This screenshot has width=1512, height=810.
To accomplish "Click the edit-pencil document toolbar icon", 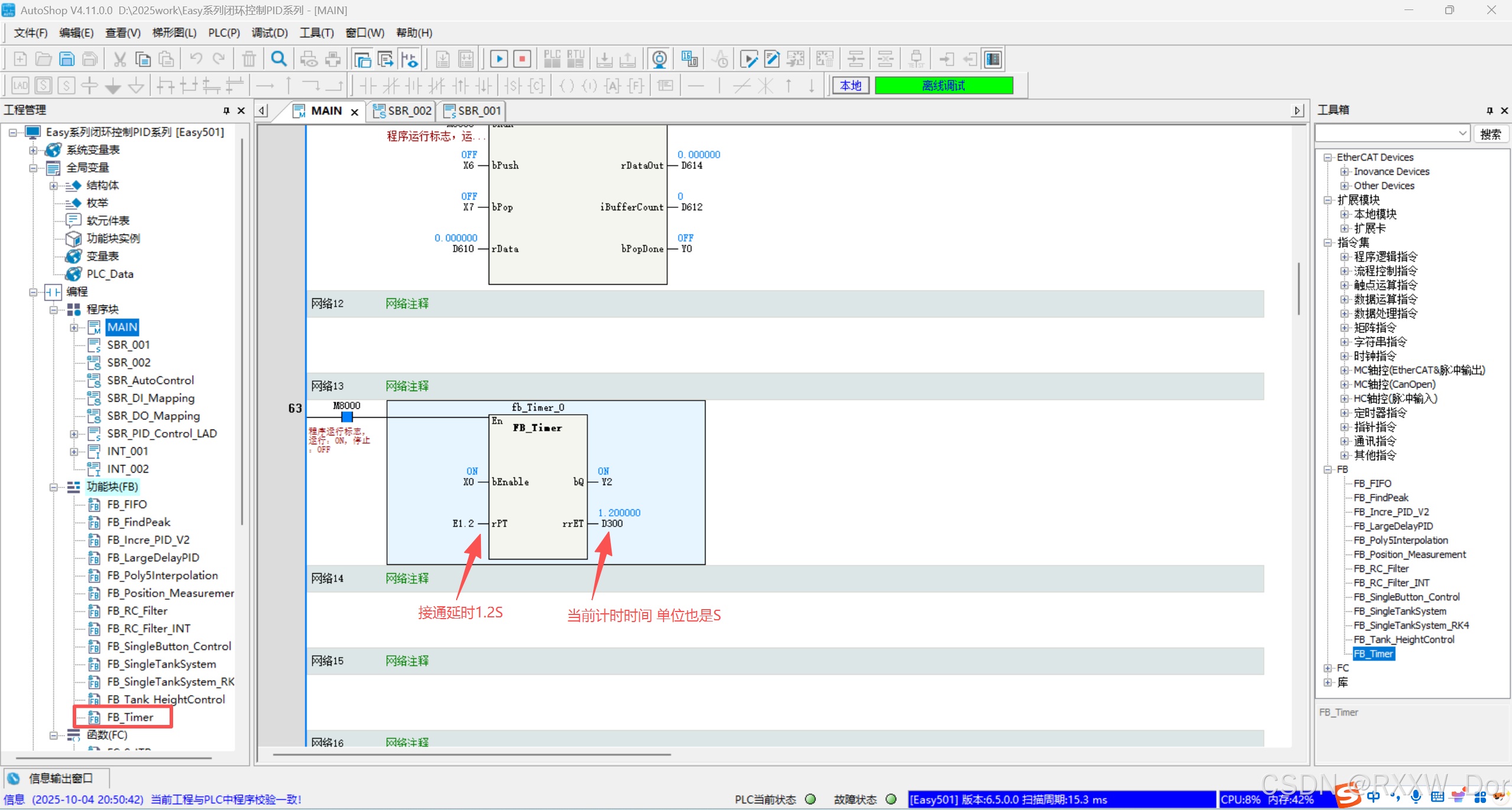I will click(x=772, y=59).
